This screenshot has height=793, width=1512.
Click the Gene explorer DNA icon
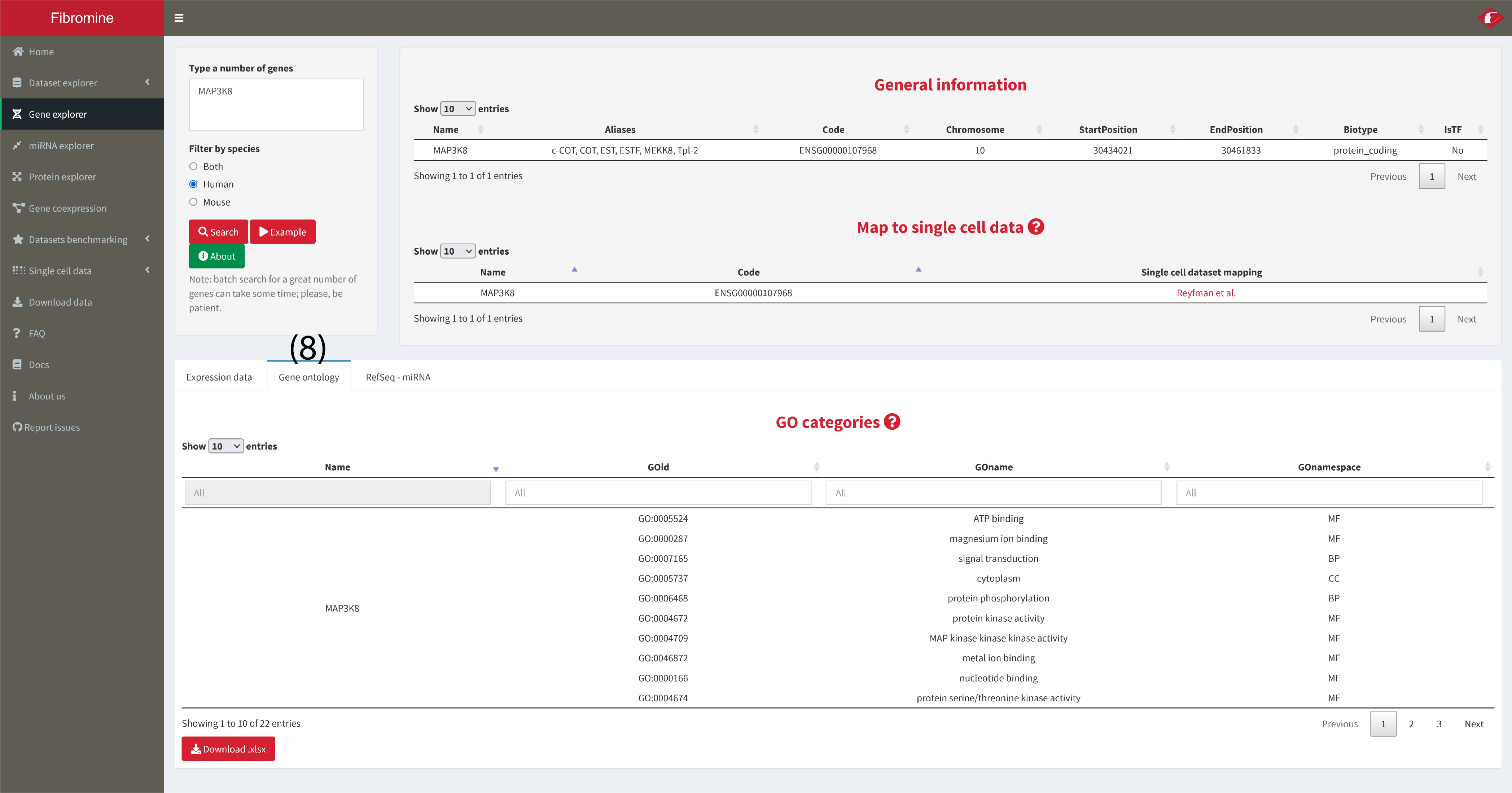[17, 114]
